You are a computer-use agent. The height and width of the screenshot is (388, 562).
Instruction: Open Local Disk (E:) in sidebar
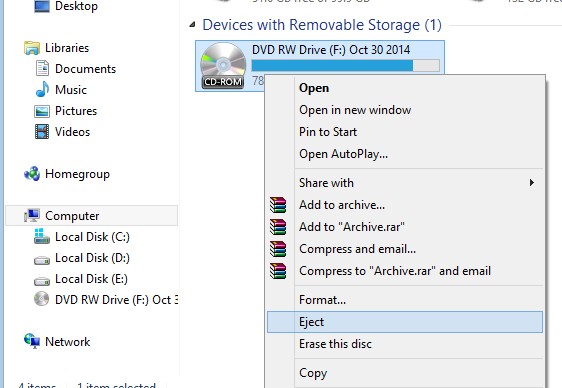coord(91,279)
